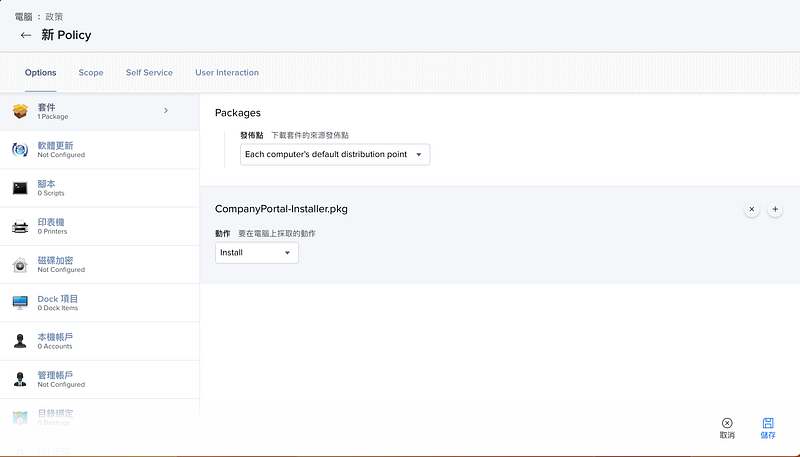Go back using the left arrow

[x=26, y=35]
